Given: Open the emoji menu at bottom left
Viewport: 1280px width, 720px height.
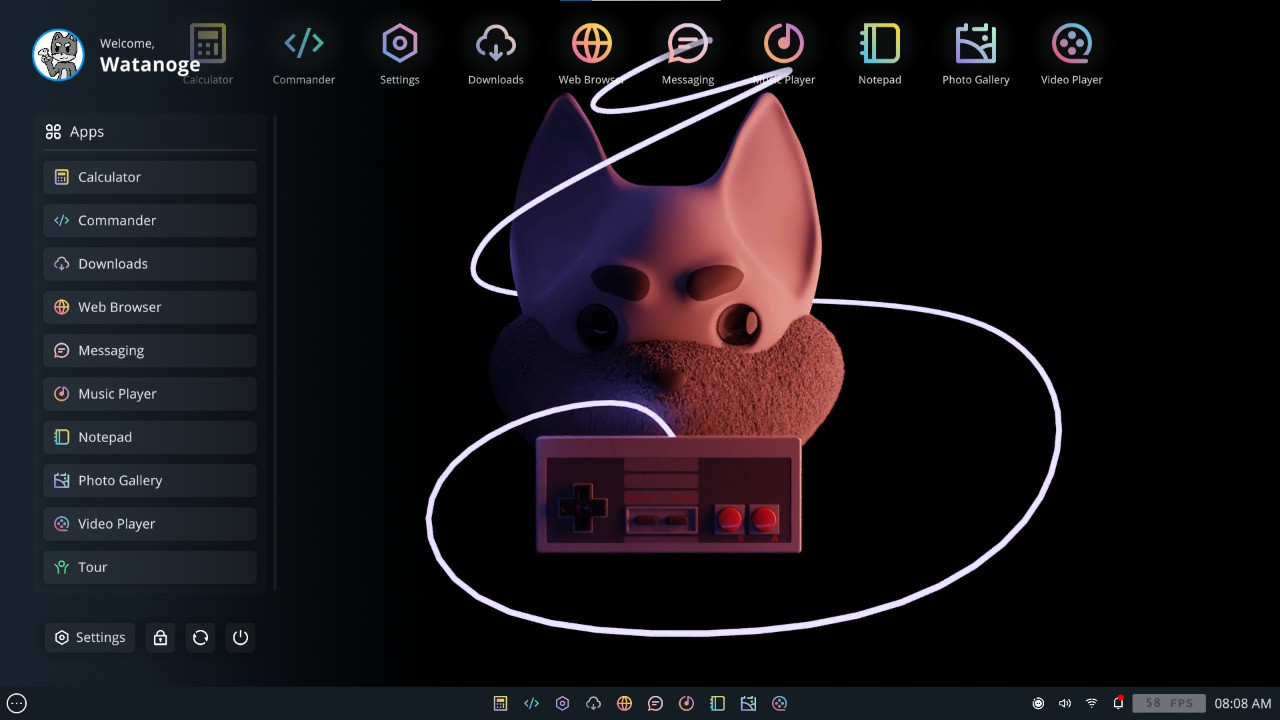Looking at the screenshot, I should pos(16,704).
